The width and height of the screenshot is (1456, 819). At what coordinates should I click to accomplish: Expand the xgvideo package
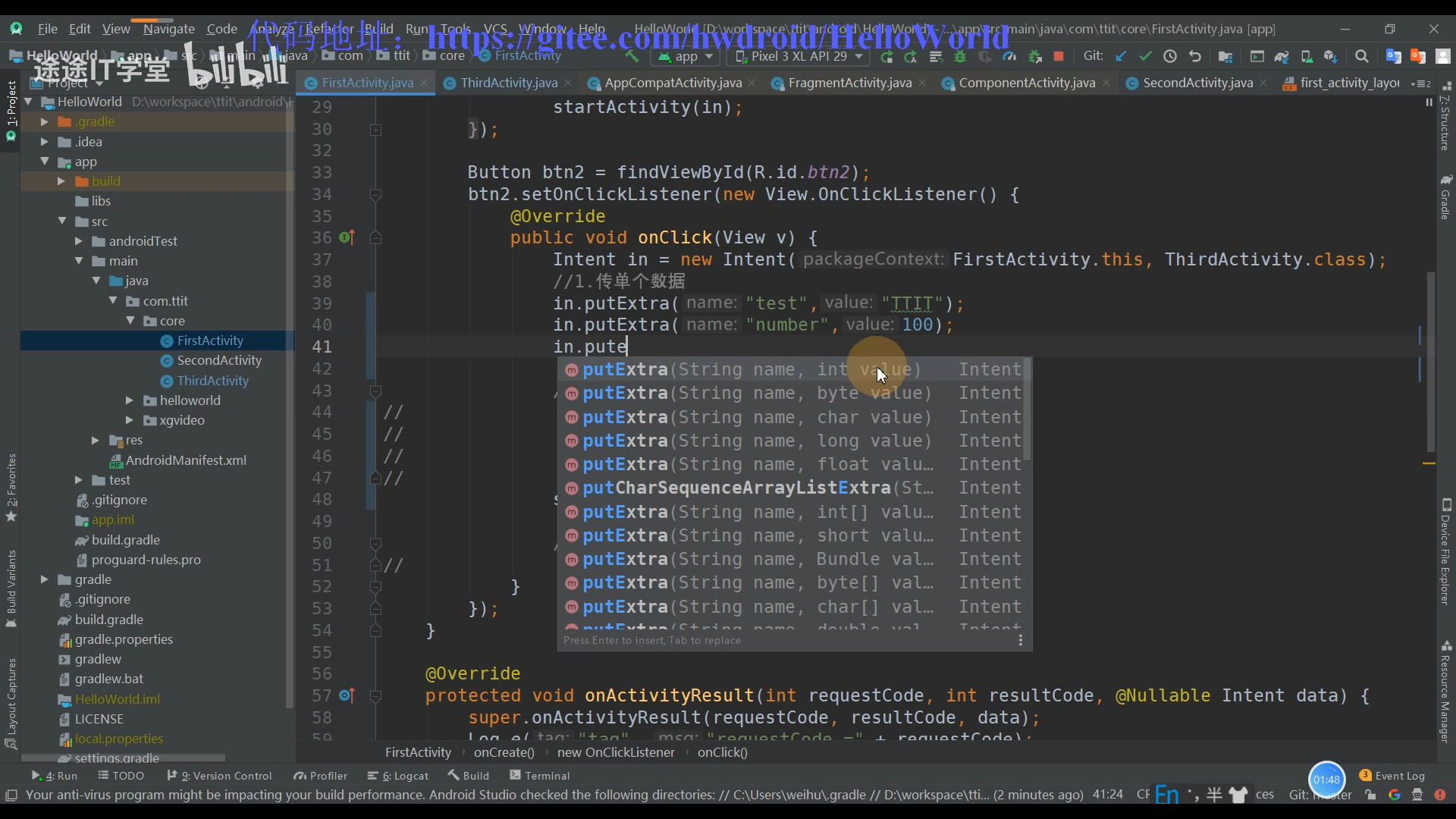click(129, 420)
